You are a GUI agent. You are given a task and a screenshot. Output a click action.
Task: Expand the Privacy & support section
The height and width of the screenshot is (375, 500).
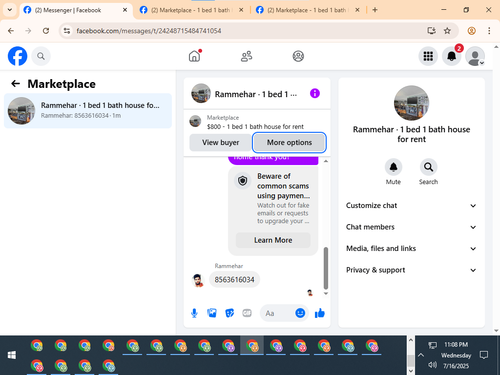(x=411, y=270)
